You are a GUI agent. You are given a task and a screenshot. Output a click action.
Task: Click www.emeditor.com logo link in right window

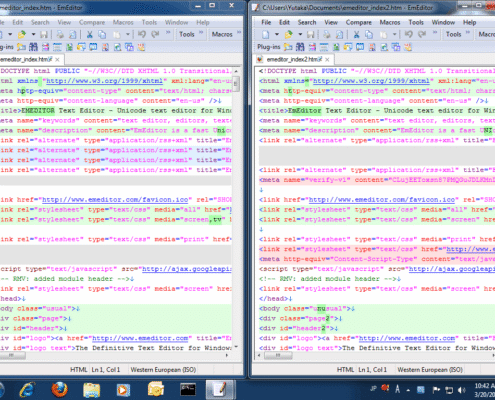click(x=407, y=338)
